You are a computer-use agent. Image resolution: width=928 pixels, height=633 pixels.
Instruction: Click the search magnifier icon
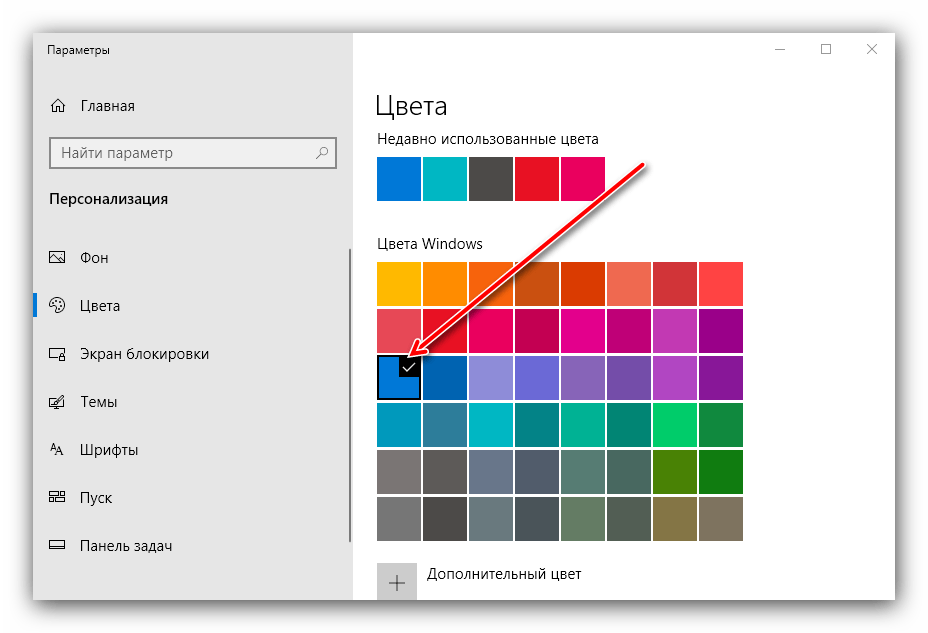coord(322,153)
